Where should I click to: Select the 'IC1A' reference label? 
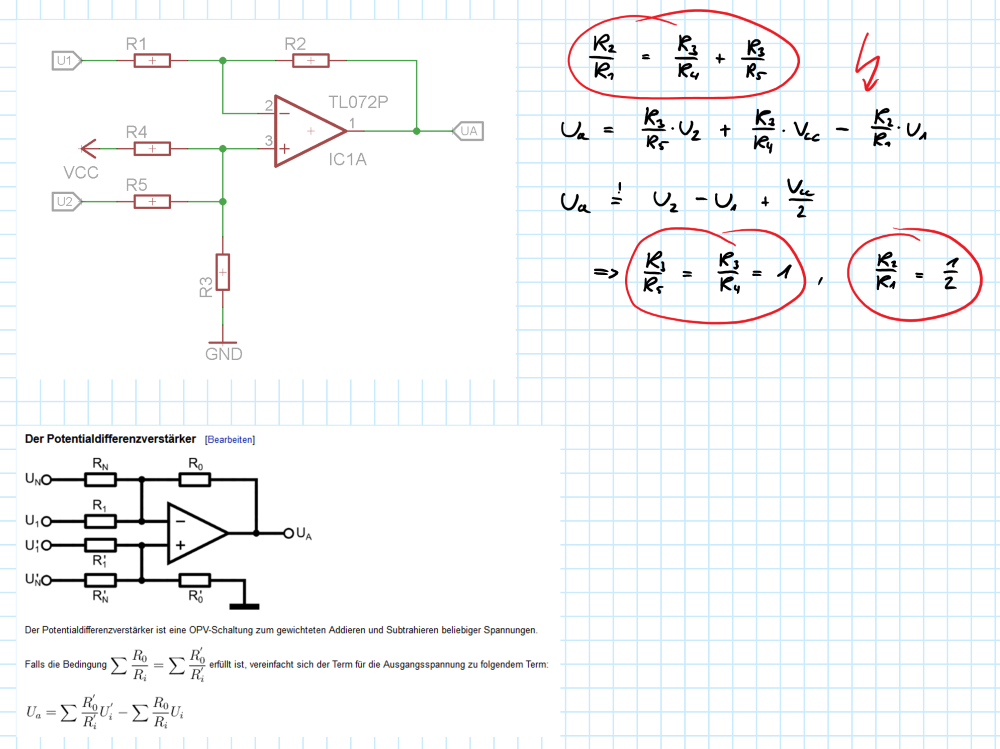point(348,159)
